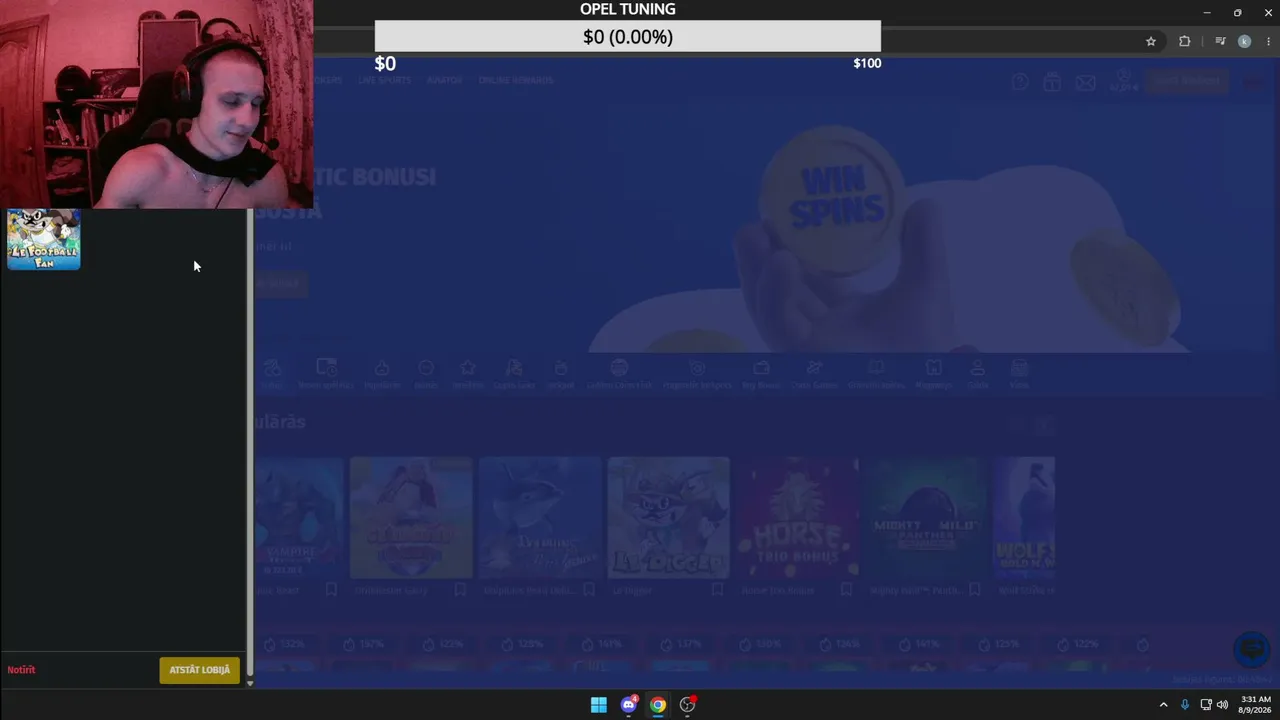Open the Chrome extensions puzzle icon
The image size is (1280, 720).
tap(1185, 41)
